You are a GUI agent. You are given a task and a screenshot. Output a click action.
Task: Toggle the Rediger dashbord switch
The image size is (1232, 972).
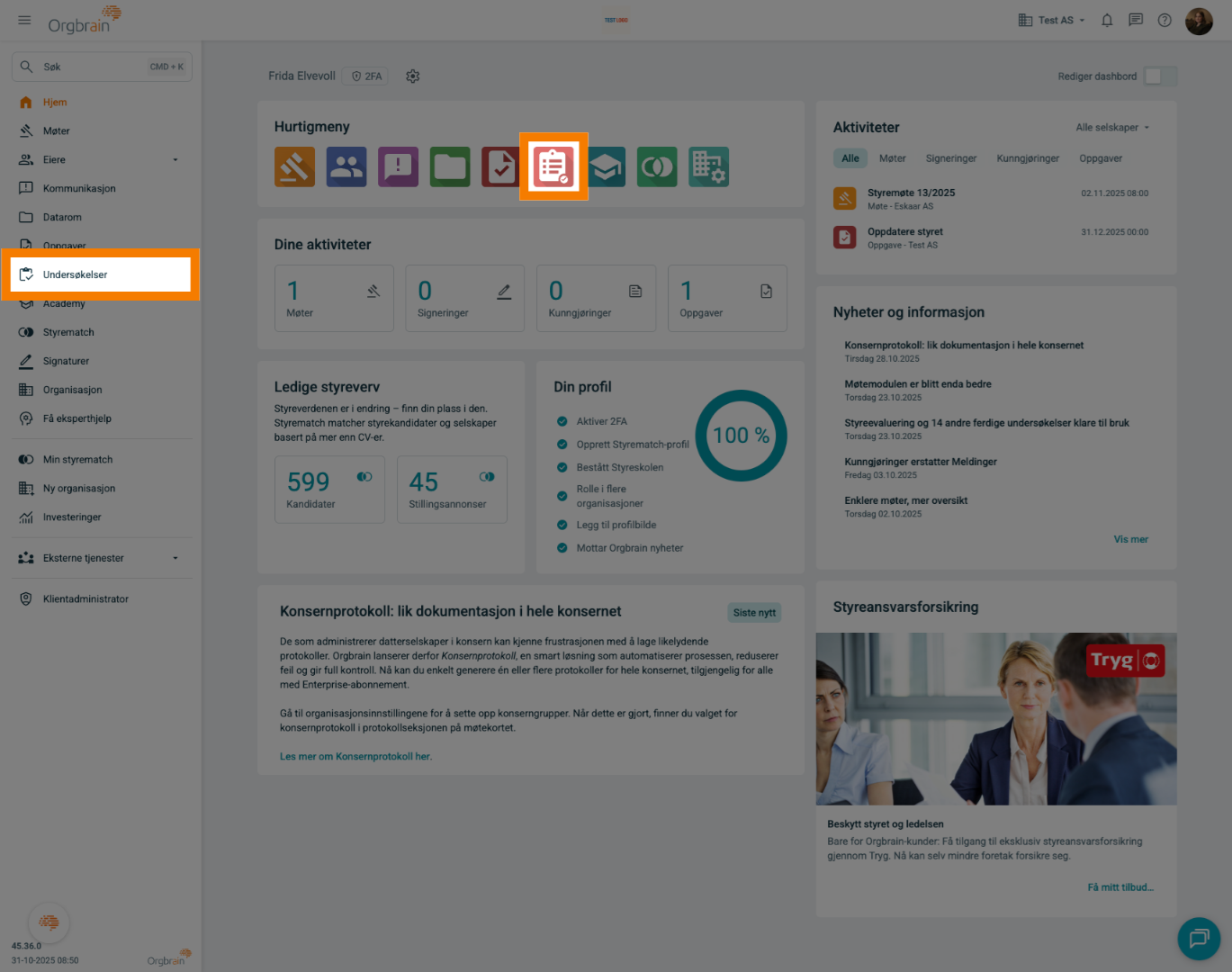[x=1160, y=76]
